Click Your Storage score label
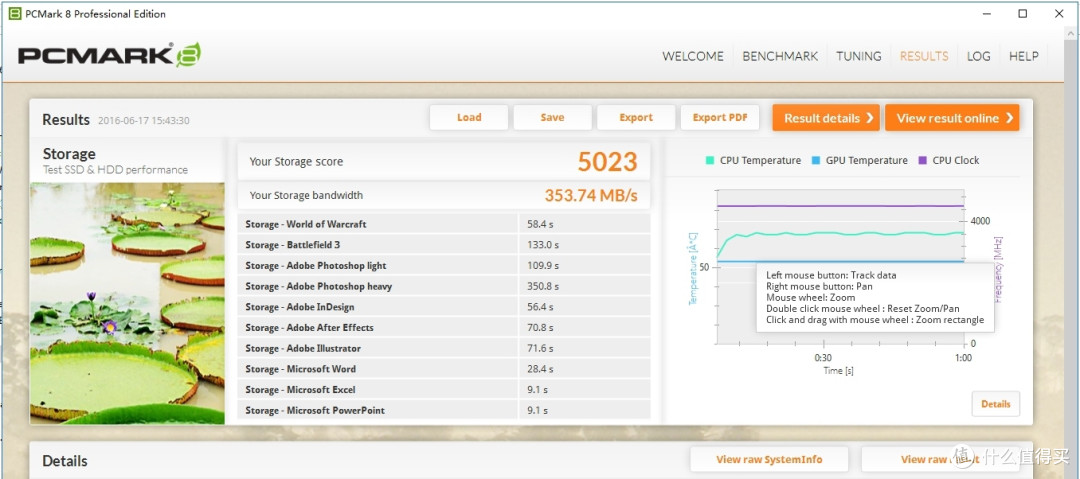Screen dimensions: 1080x479 [x=296, y=161]
